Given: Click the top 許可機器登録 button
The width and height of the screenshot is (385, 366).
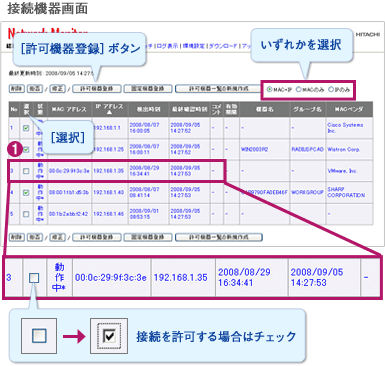Looking at the screenshot, I should pos(96,89).
